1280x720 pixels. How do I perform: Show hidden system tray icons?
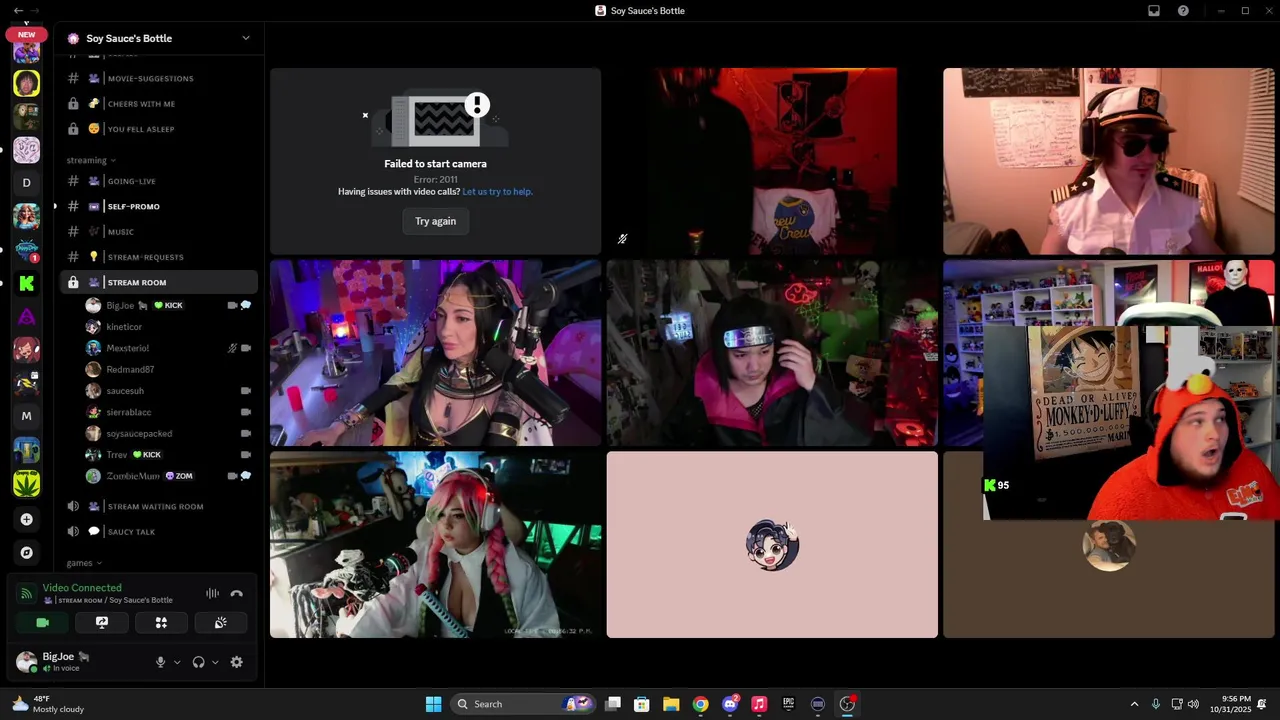[x=1134, y=704]
